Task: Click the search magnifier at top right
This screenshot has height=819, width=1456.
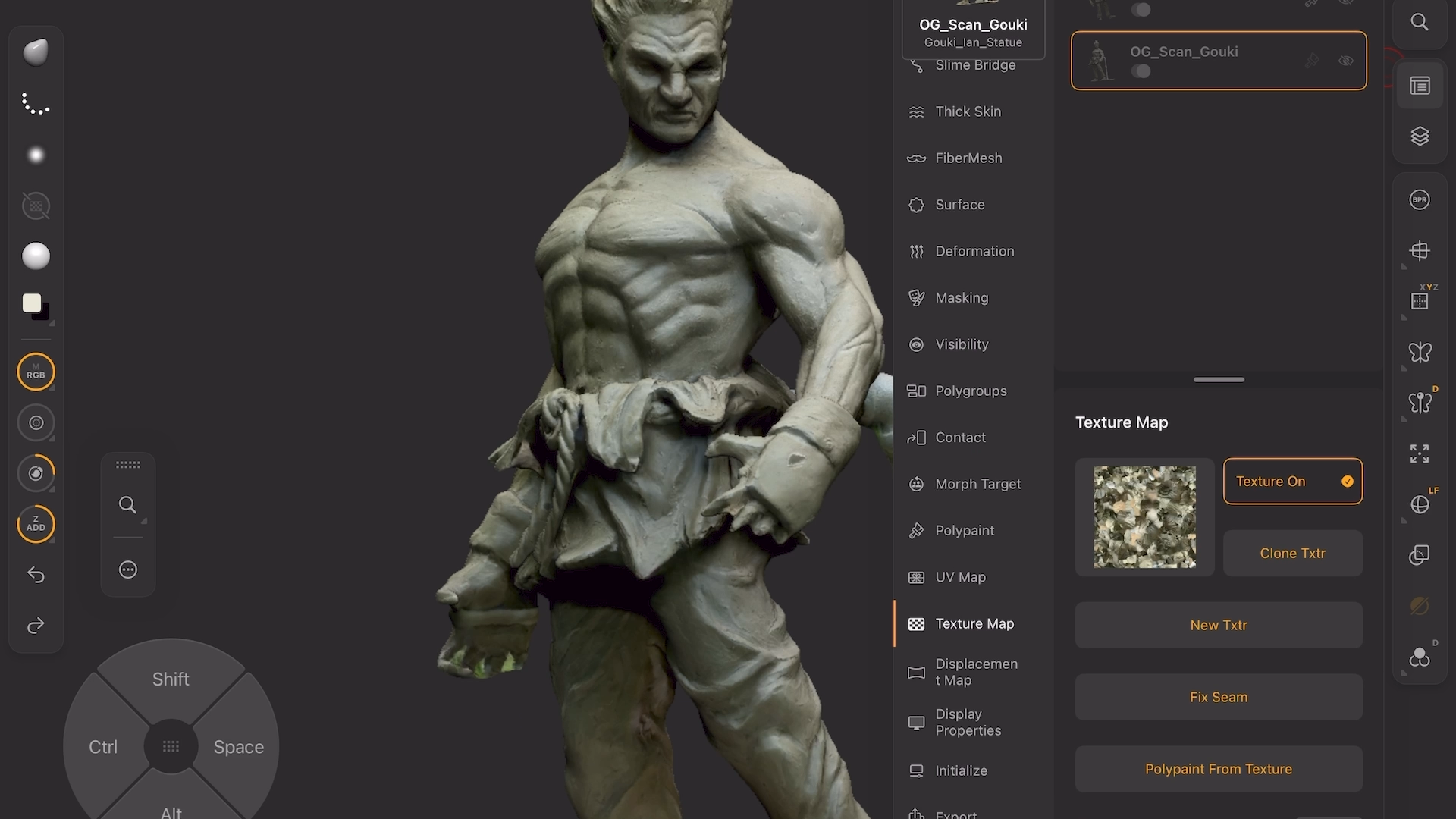Action: click(x=1420, y=22)
